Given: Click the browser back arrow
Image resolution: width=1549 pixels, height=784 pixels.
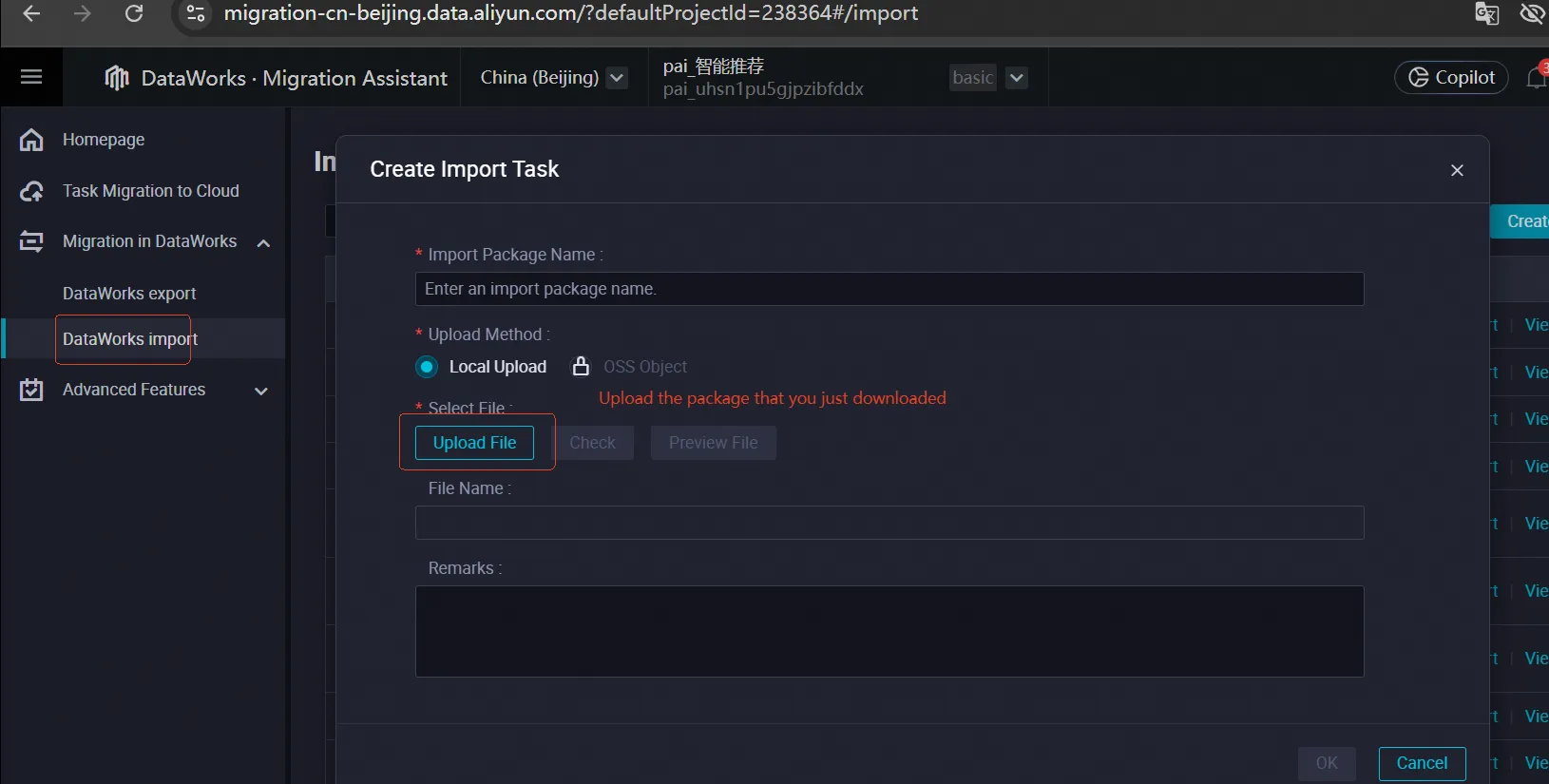Looking at the screenshot, I should click(x=31, y=13).
